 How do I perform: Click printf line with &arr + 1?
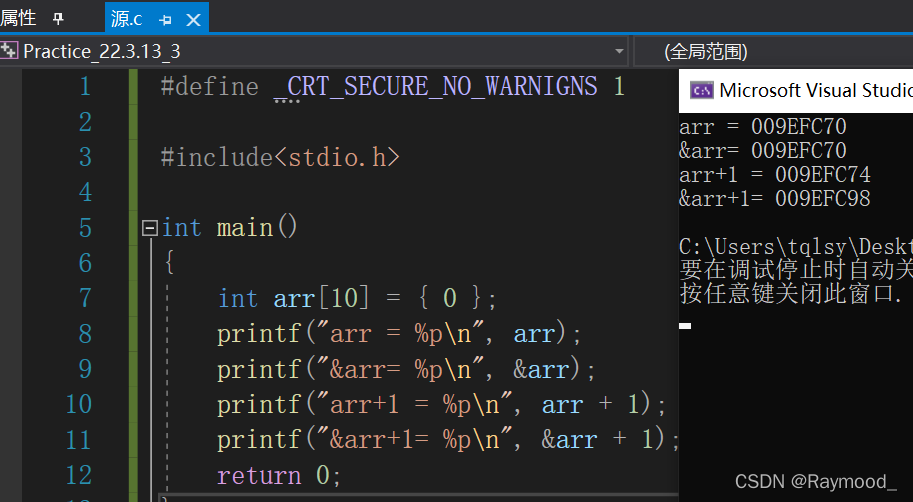tap(448, 440)
